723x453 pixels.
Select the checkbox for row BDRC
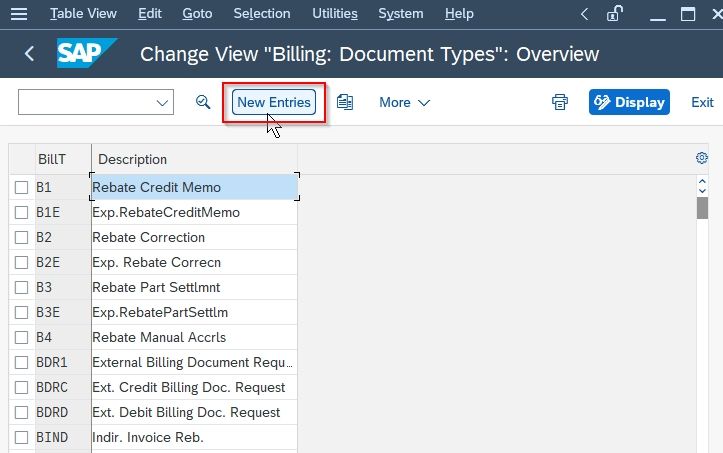[21, 387]
